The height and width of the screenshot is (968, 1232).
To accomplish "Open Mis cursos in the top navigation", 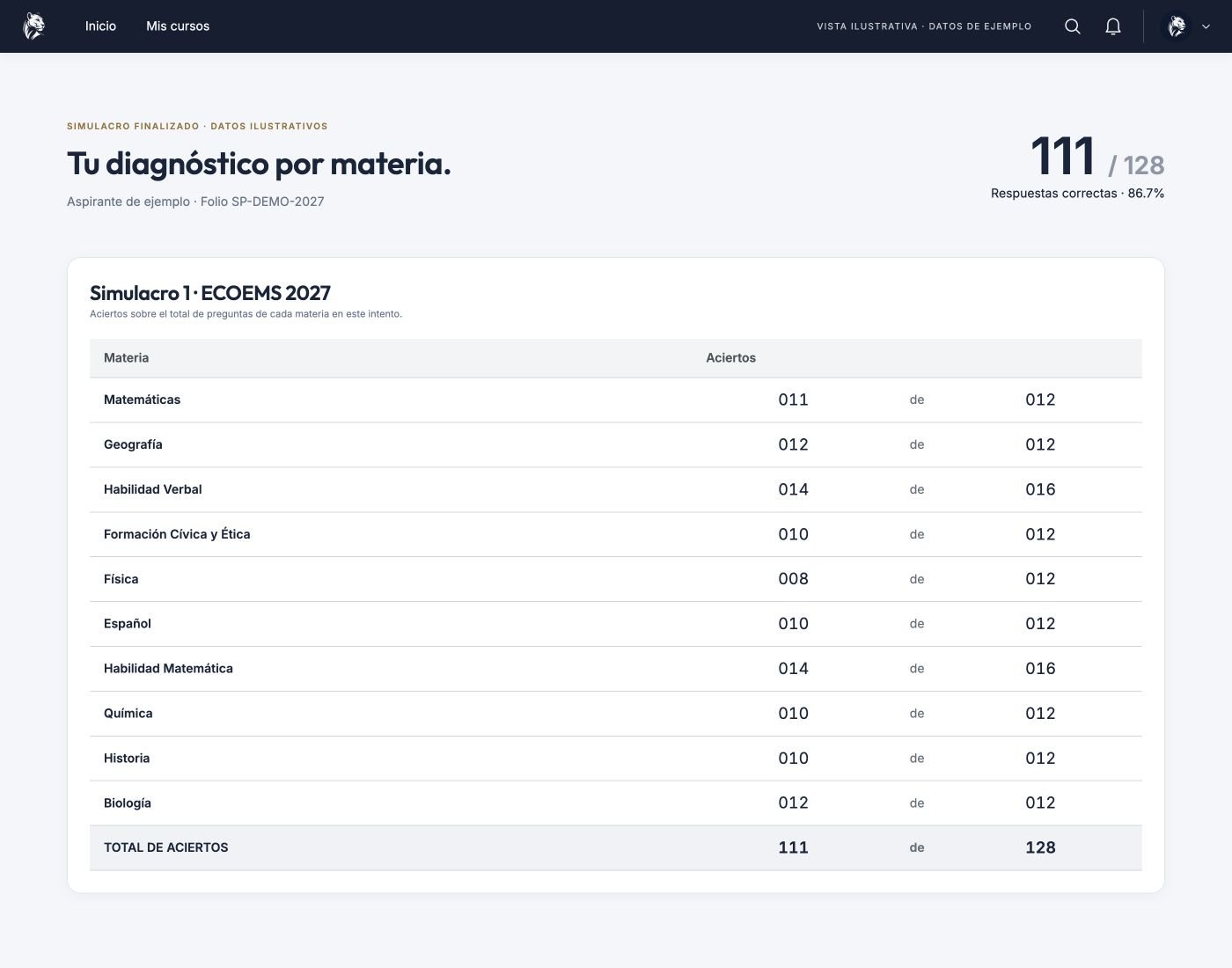I will (x=178, y=26).
